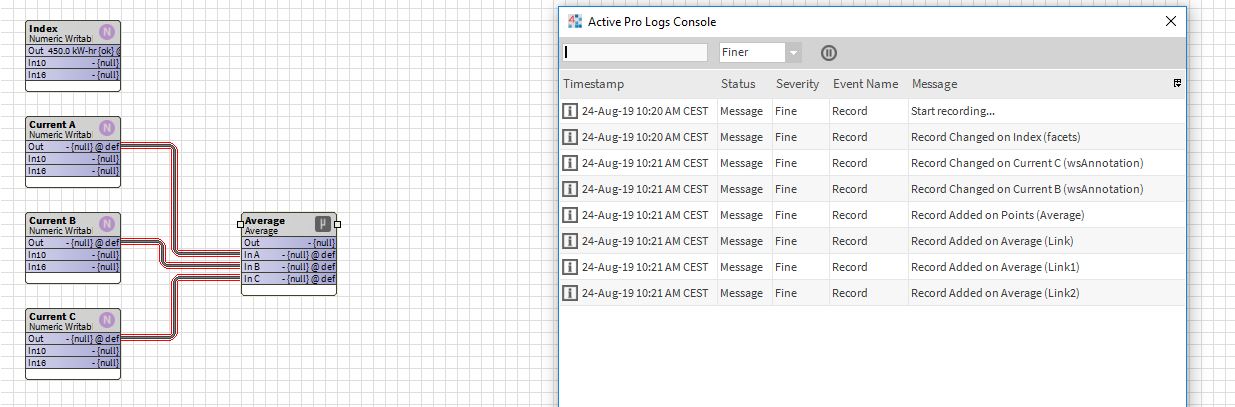Click info icon of Average (Link2) row
Screen dimensions: 1235x407
pyautogui.click(x=570, y=293)
